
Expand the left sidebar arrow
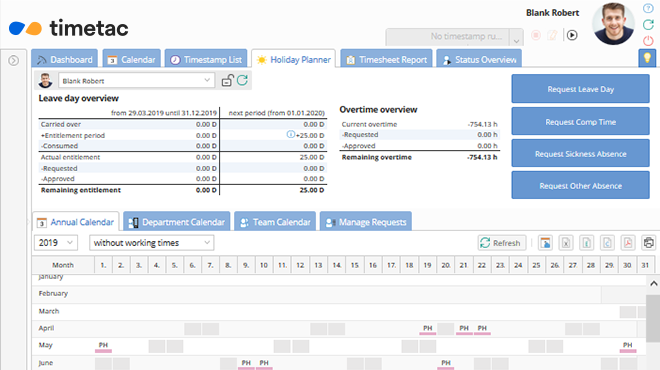13,61
